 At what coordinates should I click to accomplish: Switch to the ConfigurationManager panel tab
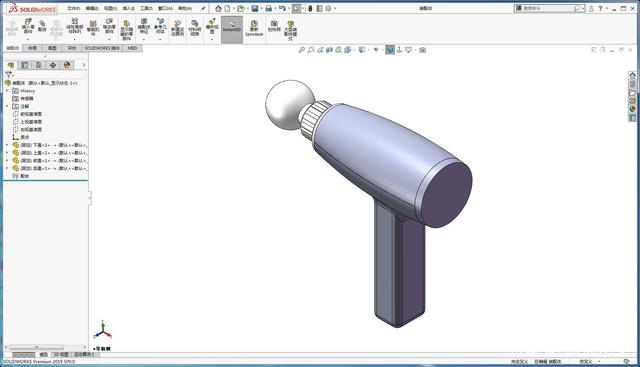point(38,65)
